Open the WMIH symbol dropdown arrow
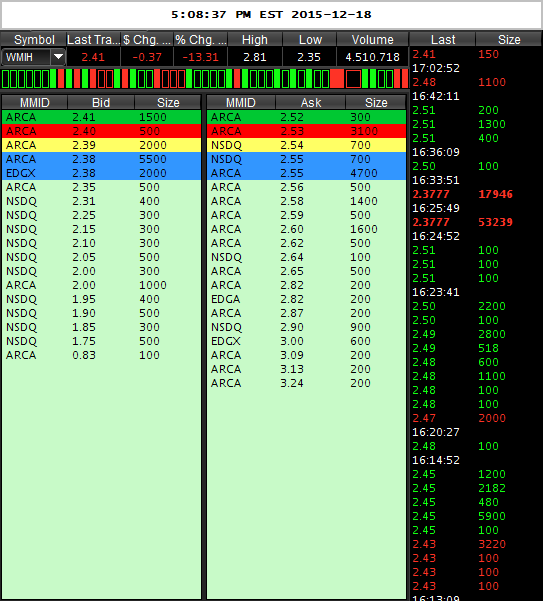The width and height of the screenshot is (543, 601). point(58,57)
